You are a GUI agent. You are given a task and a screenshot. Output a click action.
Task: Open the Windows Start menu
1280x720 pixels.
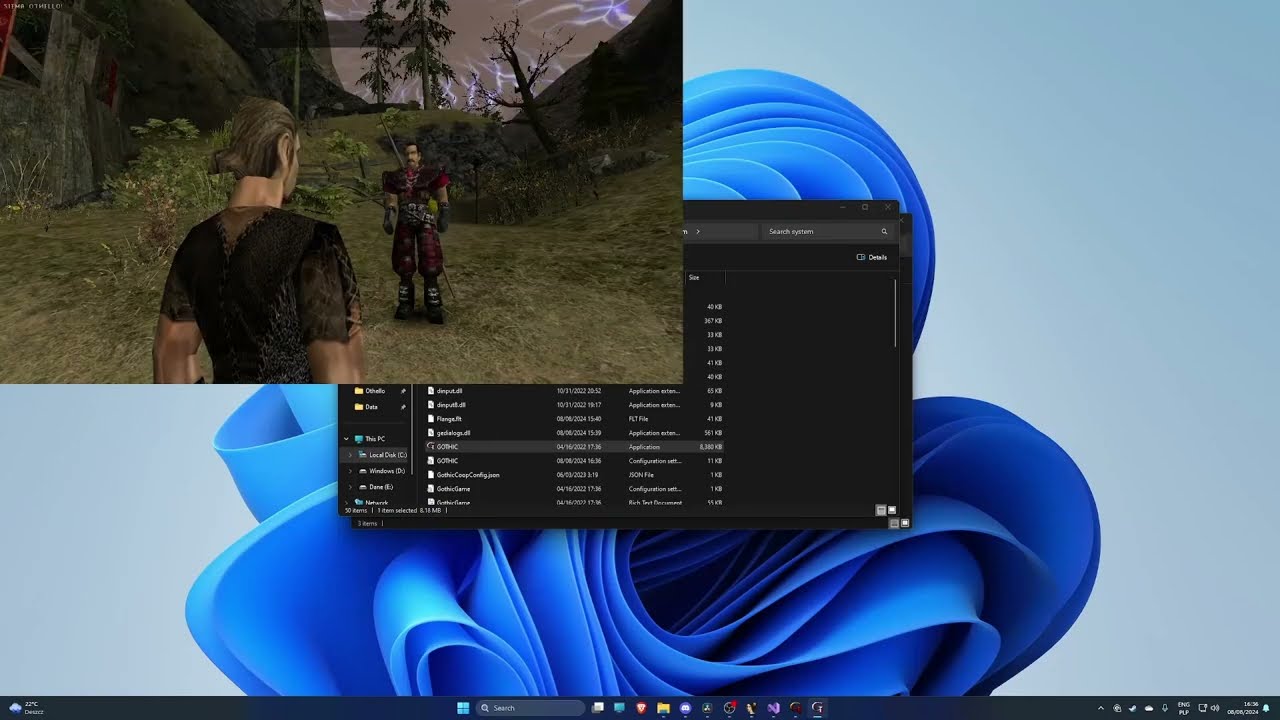(x=463, y=708)
